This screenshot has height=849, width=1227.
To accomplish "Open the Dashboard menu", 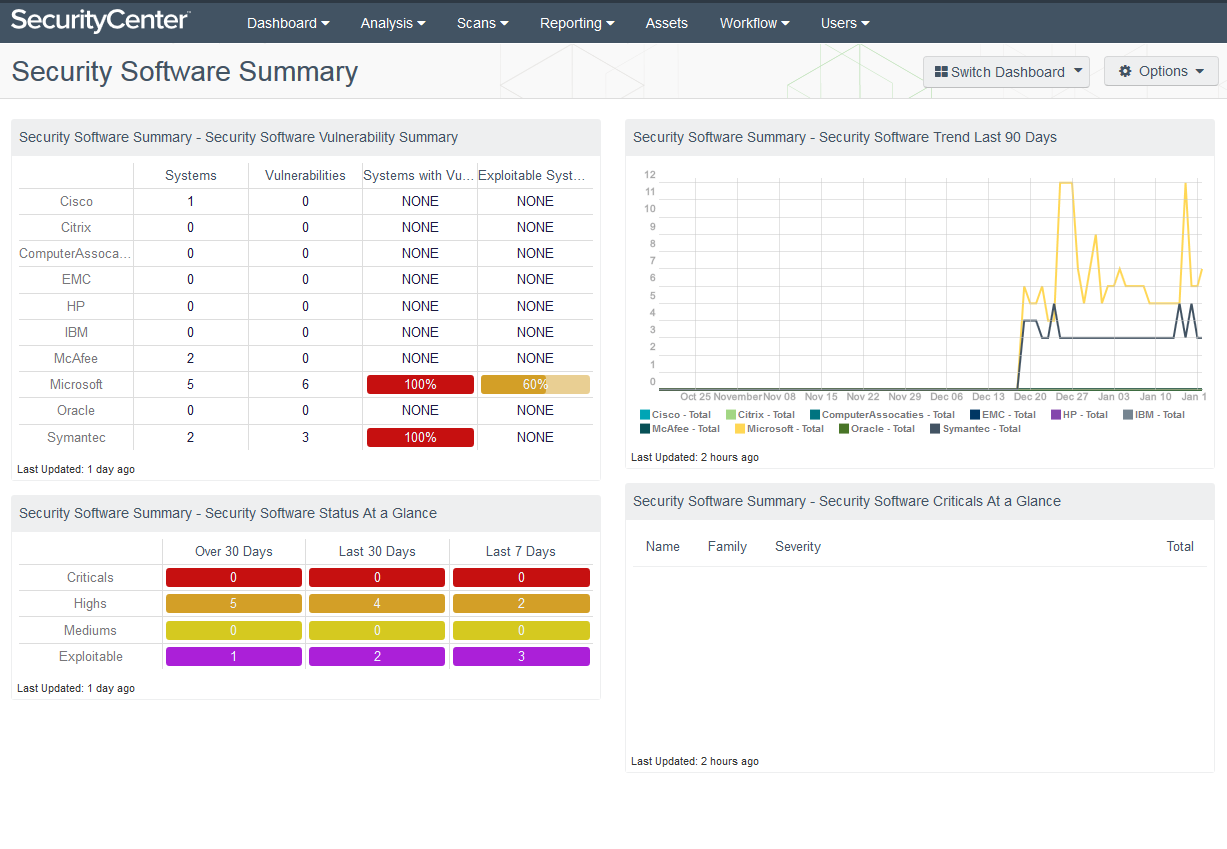I will coord(288,23).
